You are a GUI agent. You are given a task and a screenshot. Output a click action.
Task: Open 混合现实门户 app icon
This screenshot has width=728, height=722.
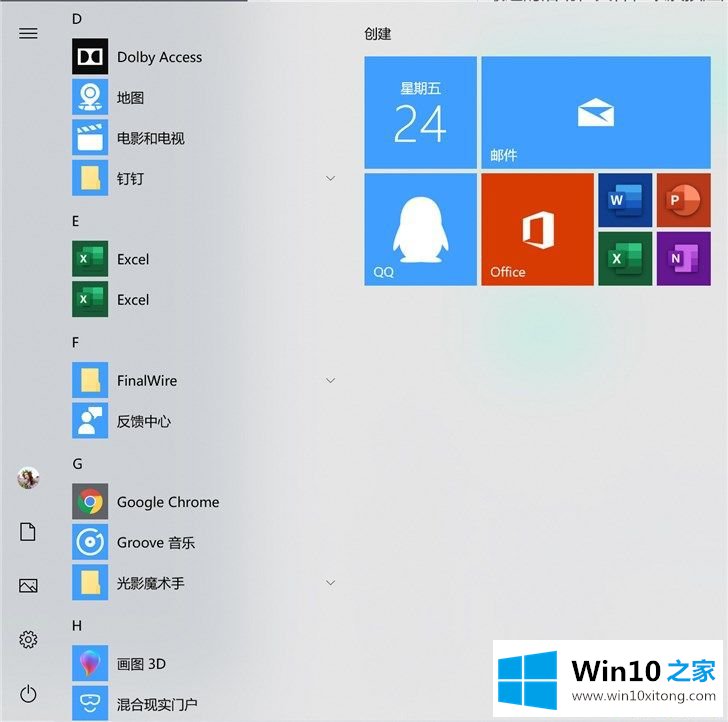pos(90,703)
